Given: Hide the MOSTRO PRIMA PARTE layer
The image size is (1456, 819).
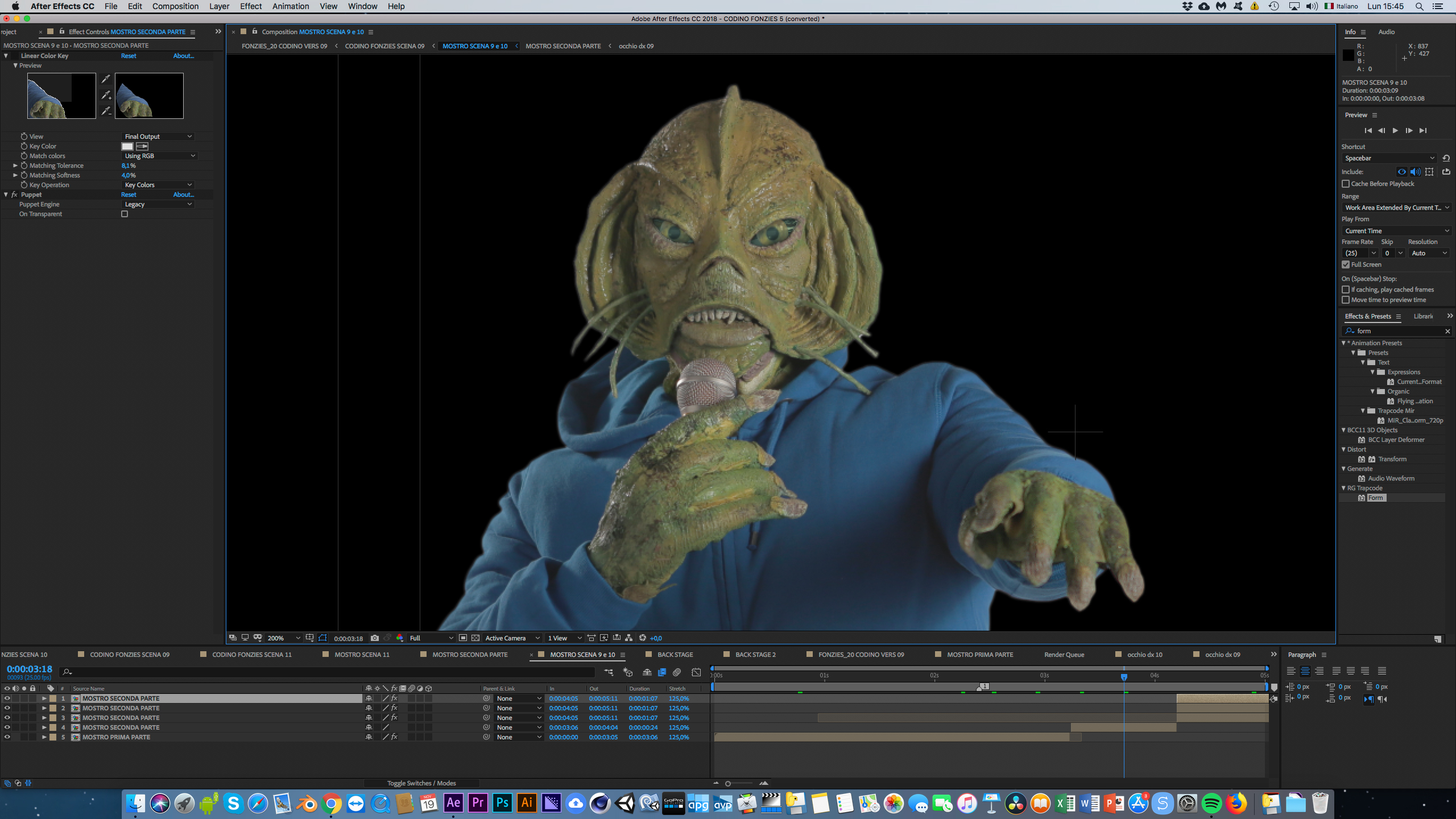Looking at the screenshot, I should tap(7, 737).
